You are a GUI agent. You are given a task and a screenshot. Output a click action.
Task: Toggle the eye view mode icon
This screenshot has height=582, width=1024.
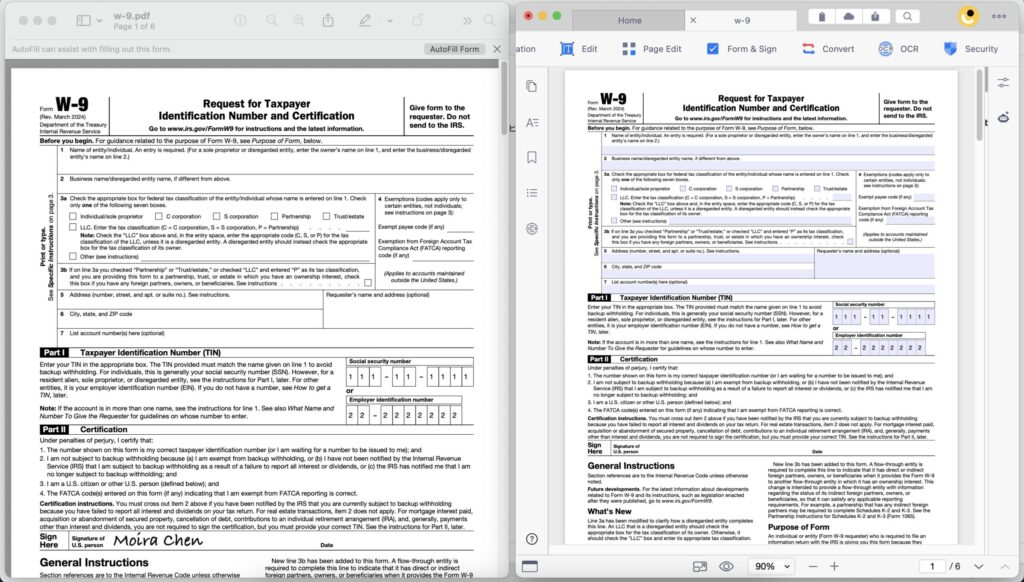(x=726, y=566)
